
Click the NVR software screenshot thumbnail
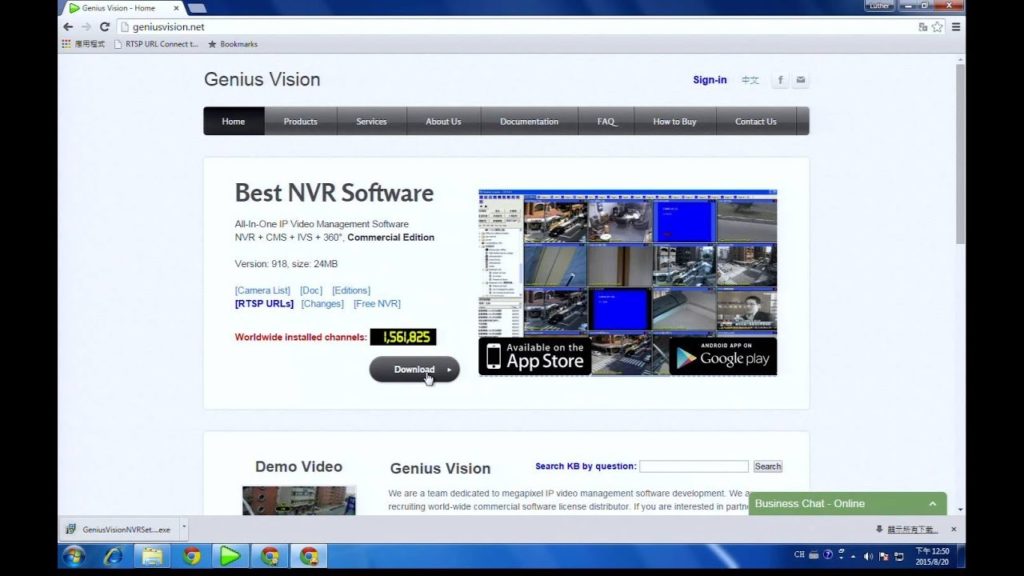(x=627, y=264)
